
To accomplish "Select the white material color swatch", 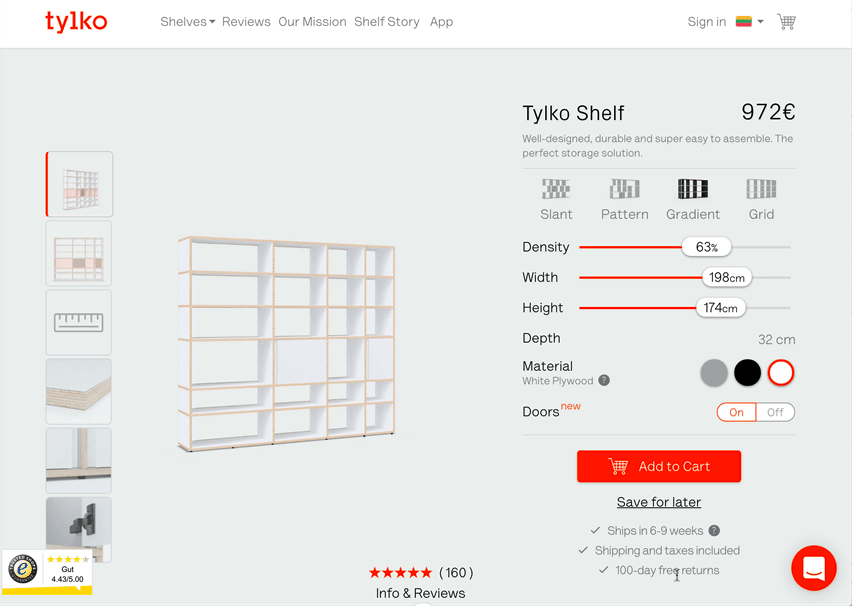I will pos(781,373).
